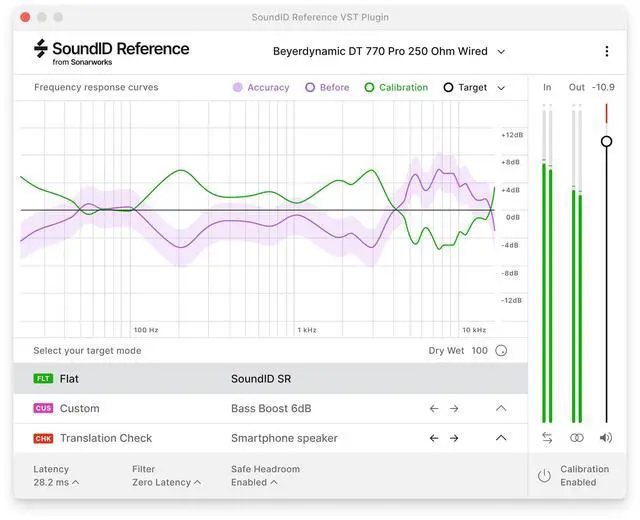Switch to next Translation Check device arrow

pyautogui.click(x=454, y=438)
